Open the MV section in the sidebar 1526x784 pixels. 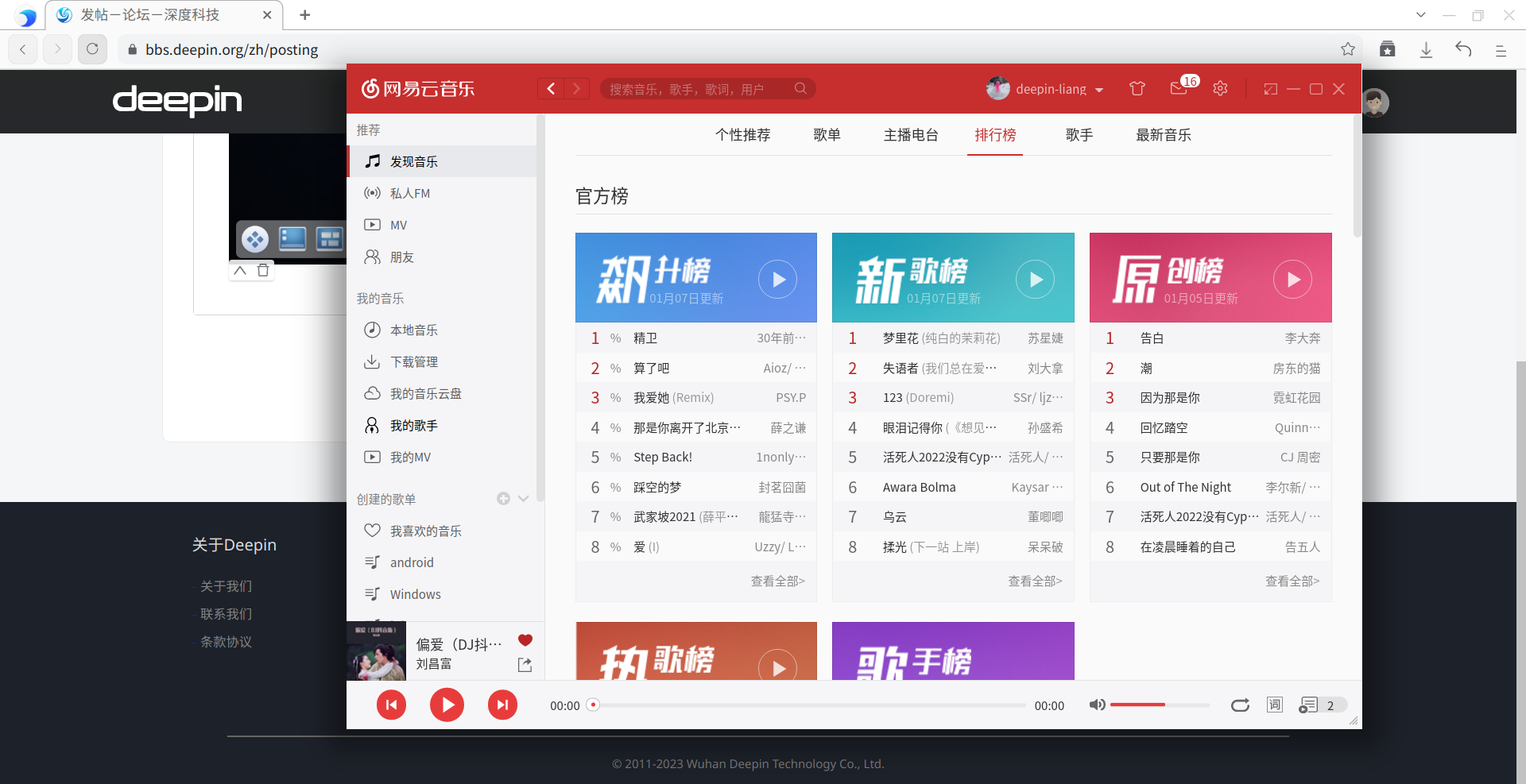click(397, 225)
